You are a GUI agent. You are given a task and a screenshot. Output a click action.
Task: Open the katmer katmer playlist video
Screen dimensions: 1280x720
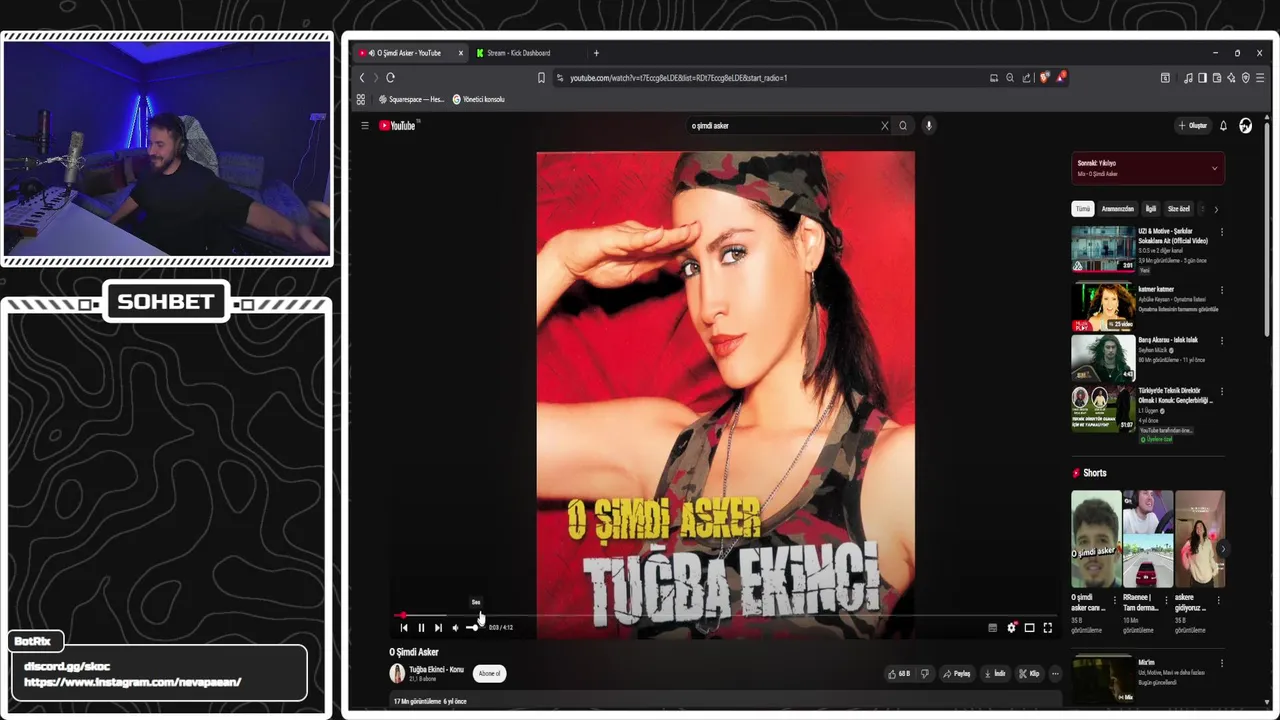(x=1103, y=307)
